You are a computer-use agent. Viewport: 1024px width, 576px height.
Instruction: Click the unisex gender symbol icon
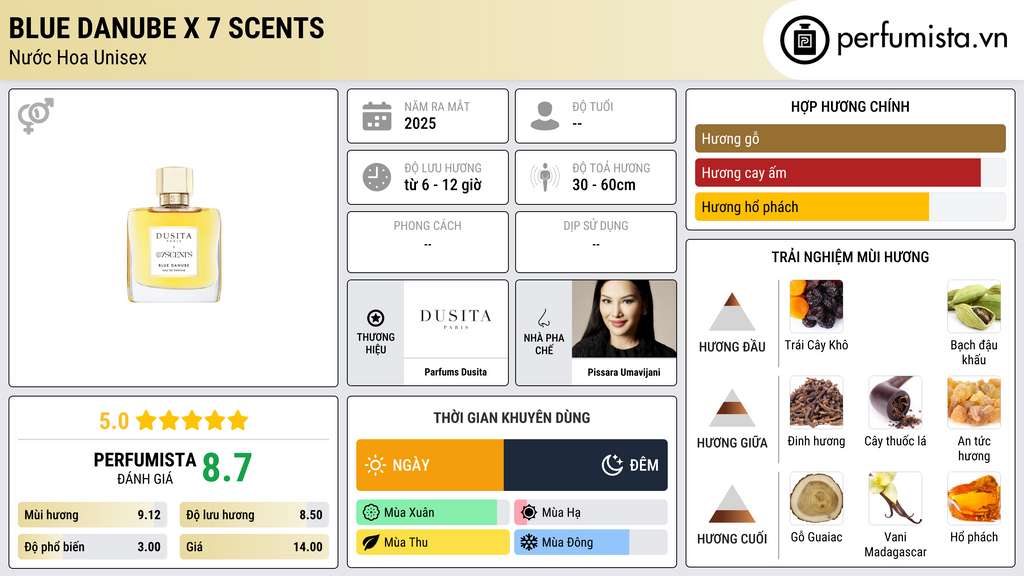pos(36,116)
